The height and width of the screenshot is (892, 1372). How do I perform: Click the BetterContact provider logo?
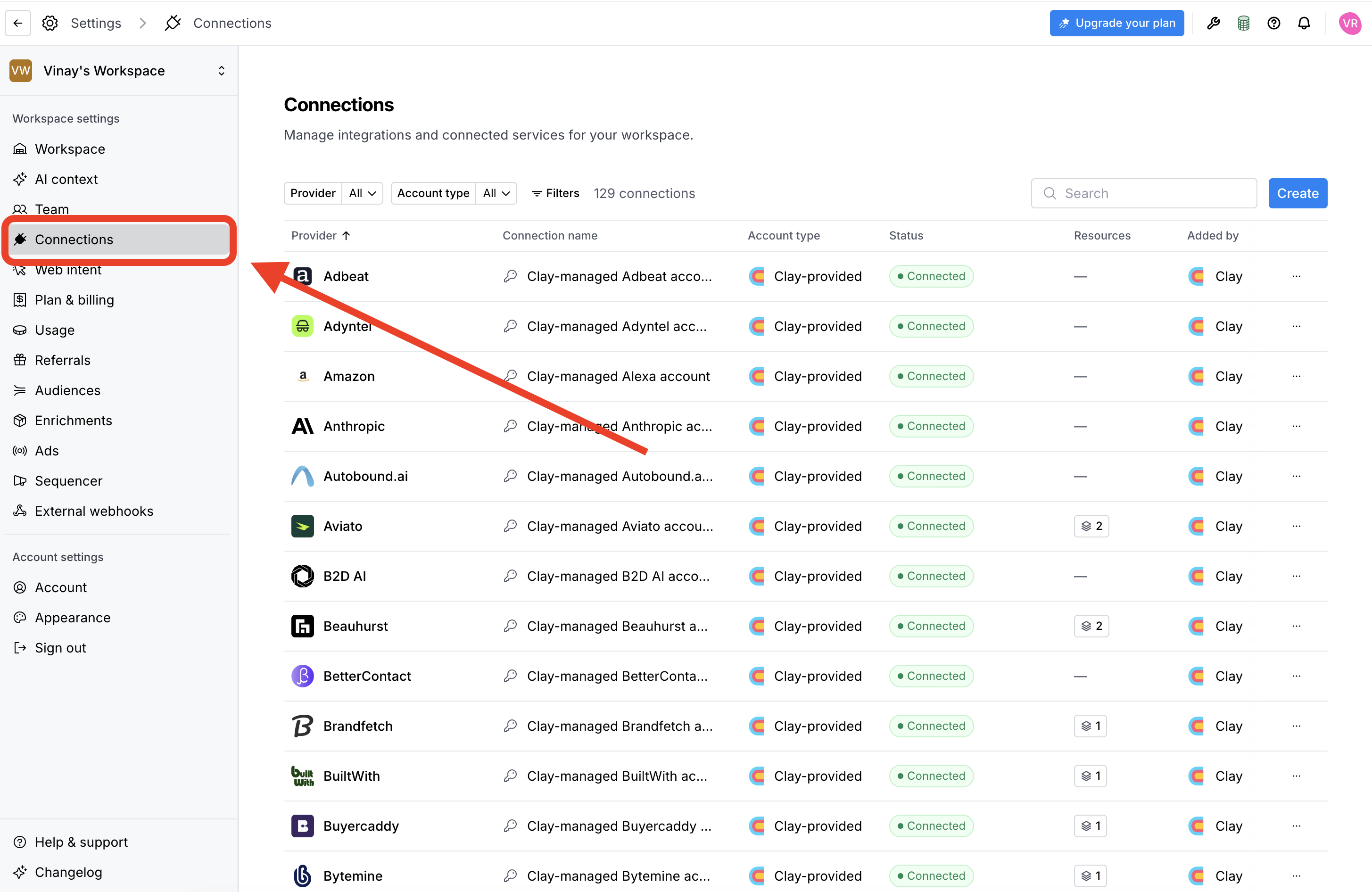[x=303, y=676]
